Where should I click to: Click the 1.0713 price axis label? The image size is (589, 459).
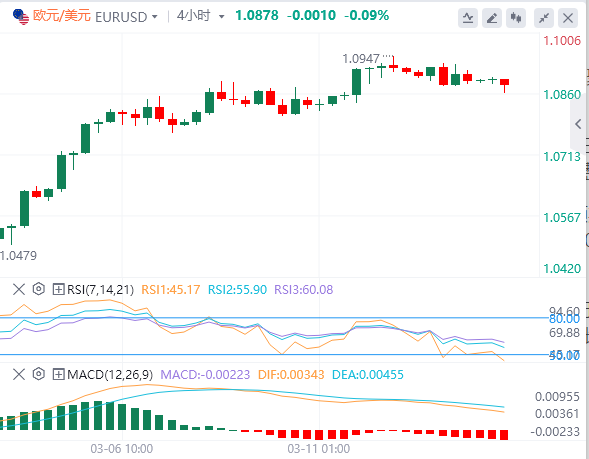point(562,157)
